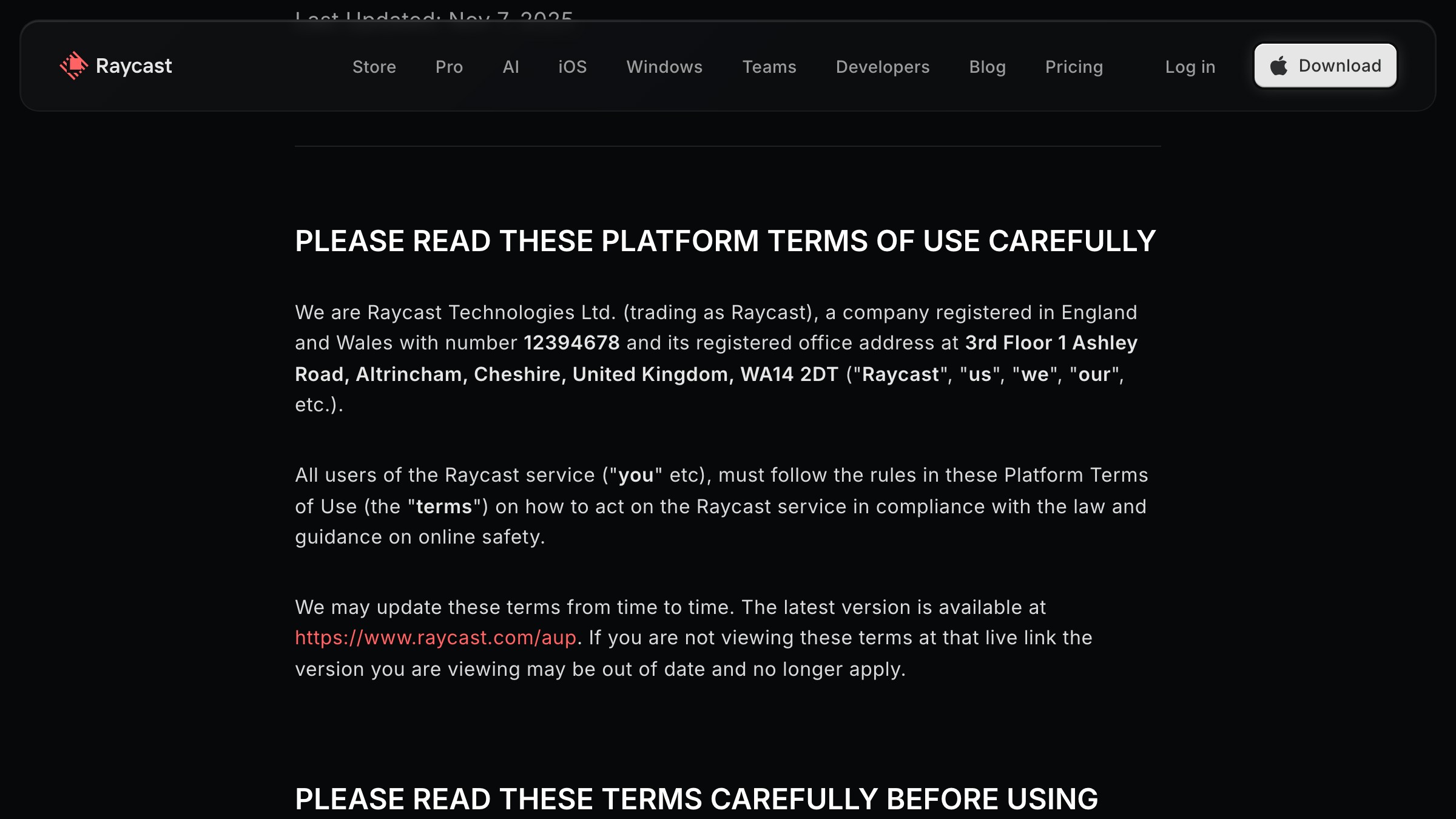1456x819 pixels.
Task: Click the Apple icon in Download button
Action: click(x=1279, y=66)
